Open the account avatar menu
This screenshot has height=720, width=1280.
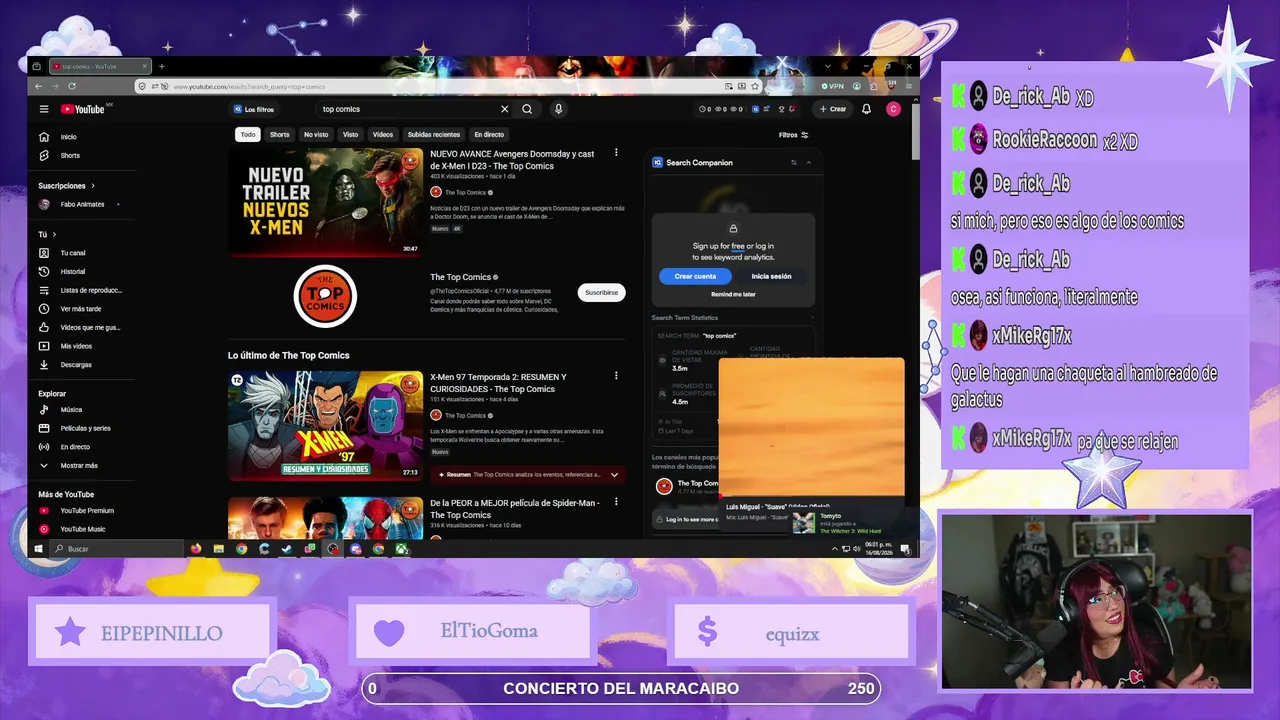(893, 109)
